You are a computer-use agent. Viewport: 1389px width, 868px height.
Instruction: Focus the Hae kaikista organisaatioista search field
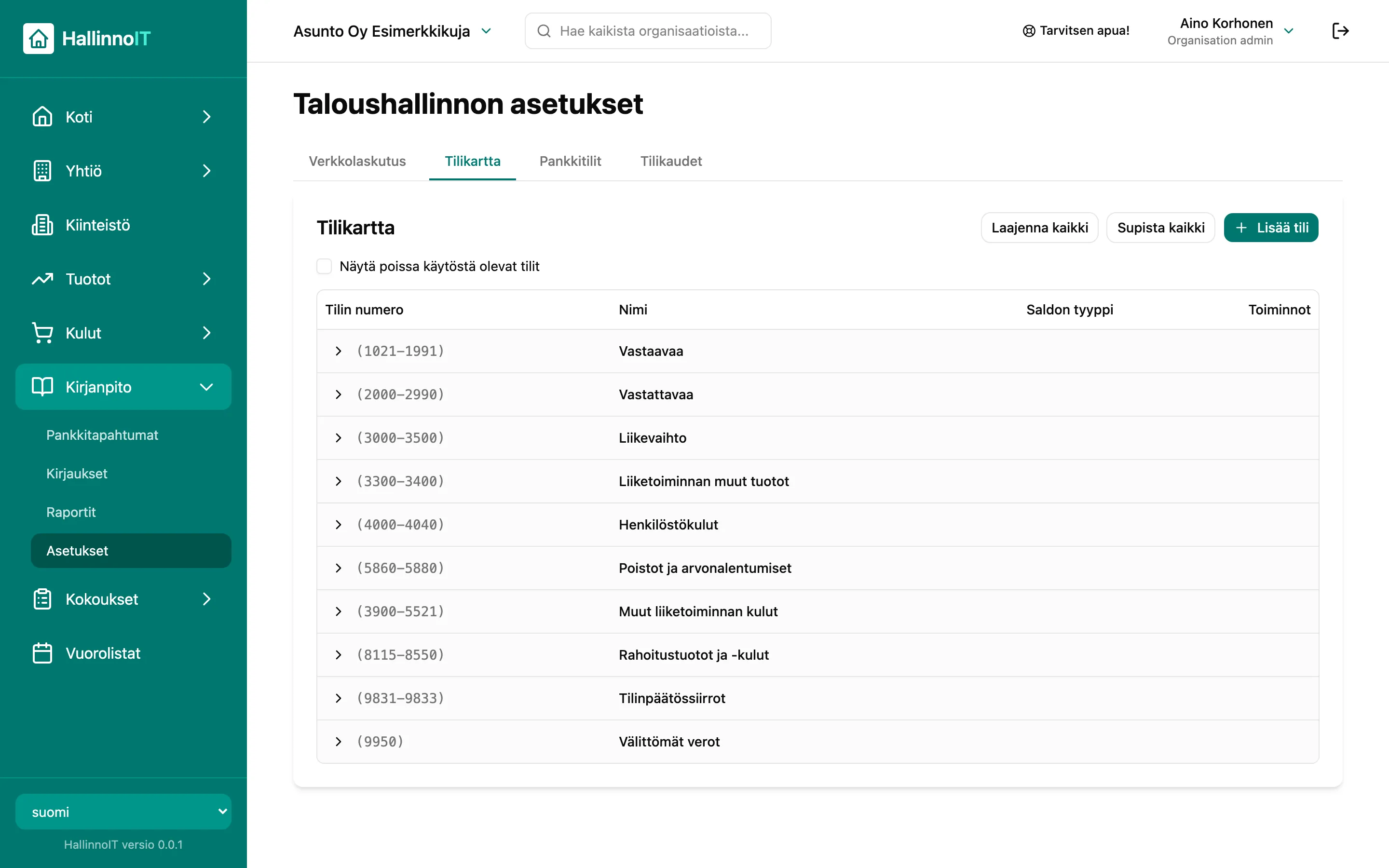coord(648,31)
